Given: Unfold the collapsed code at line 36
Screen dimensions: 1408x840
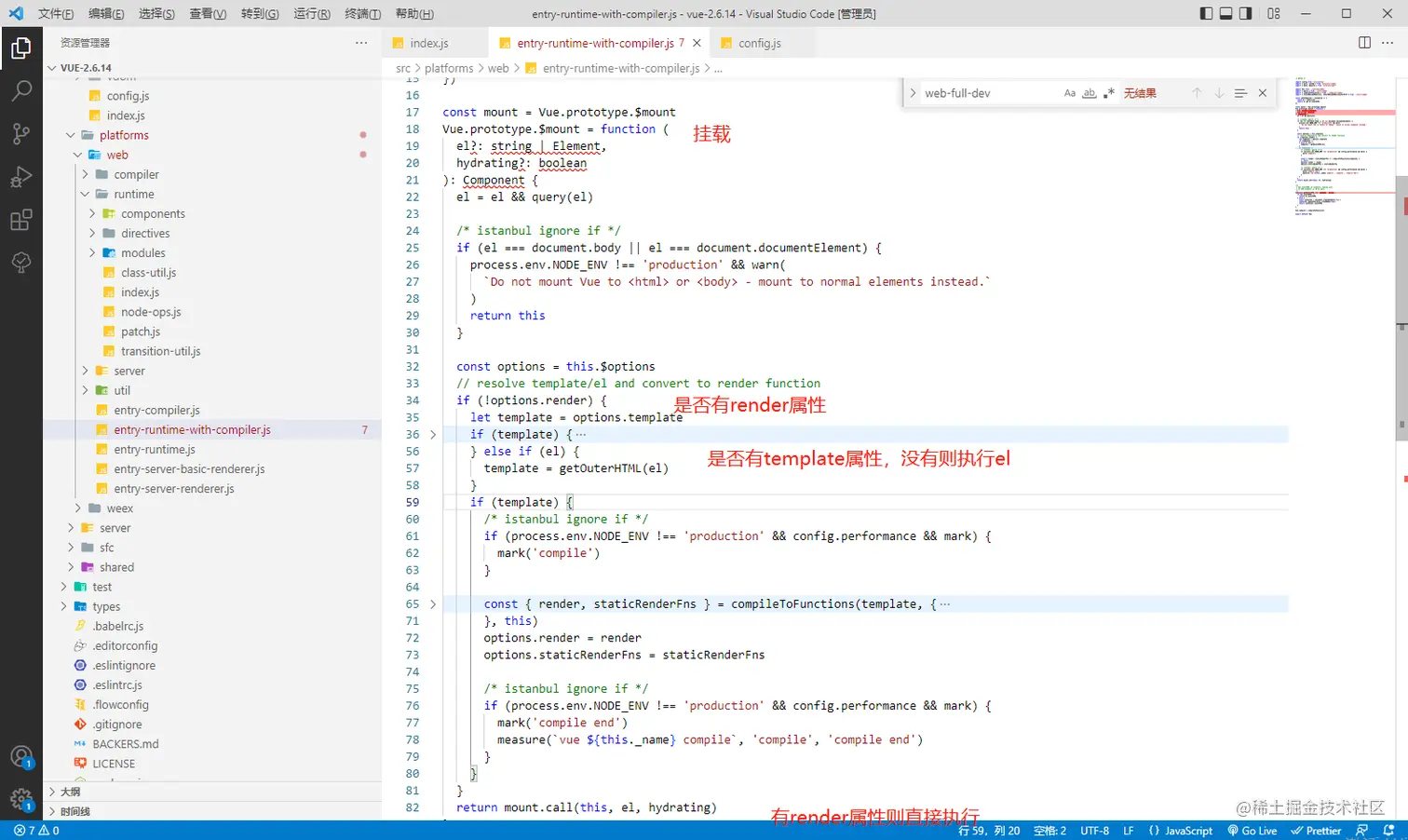Looking at the screenshot, I should pos(433,435).
